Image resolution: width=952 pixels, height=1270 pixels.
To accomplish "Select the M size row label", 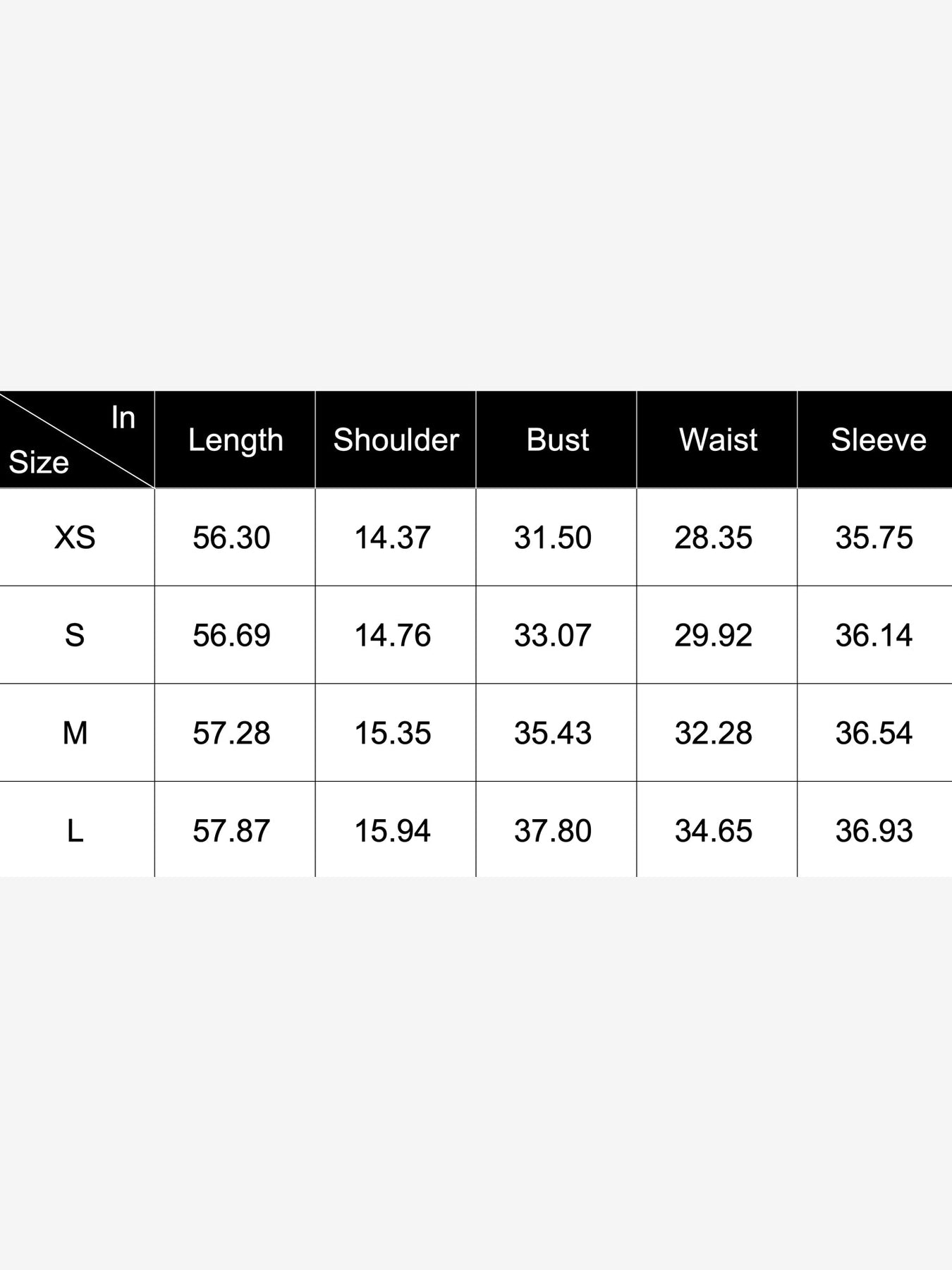I will [75, 733].
